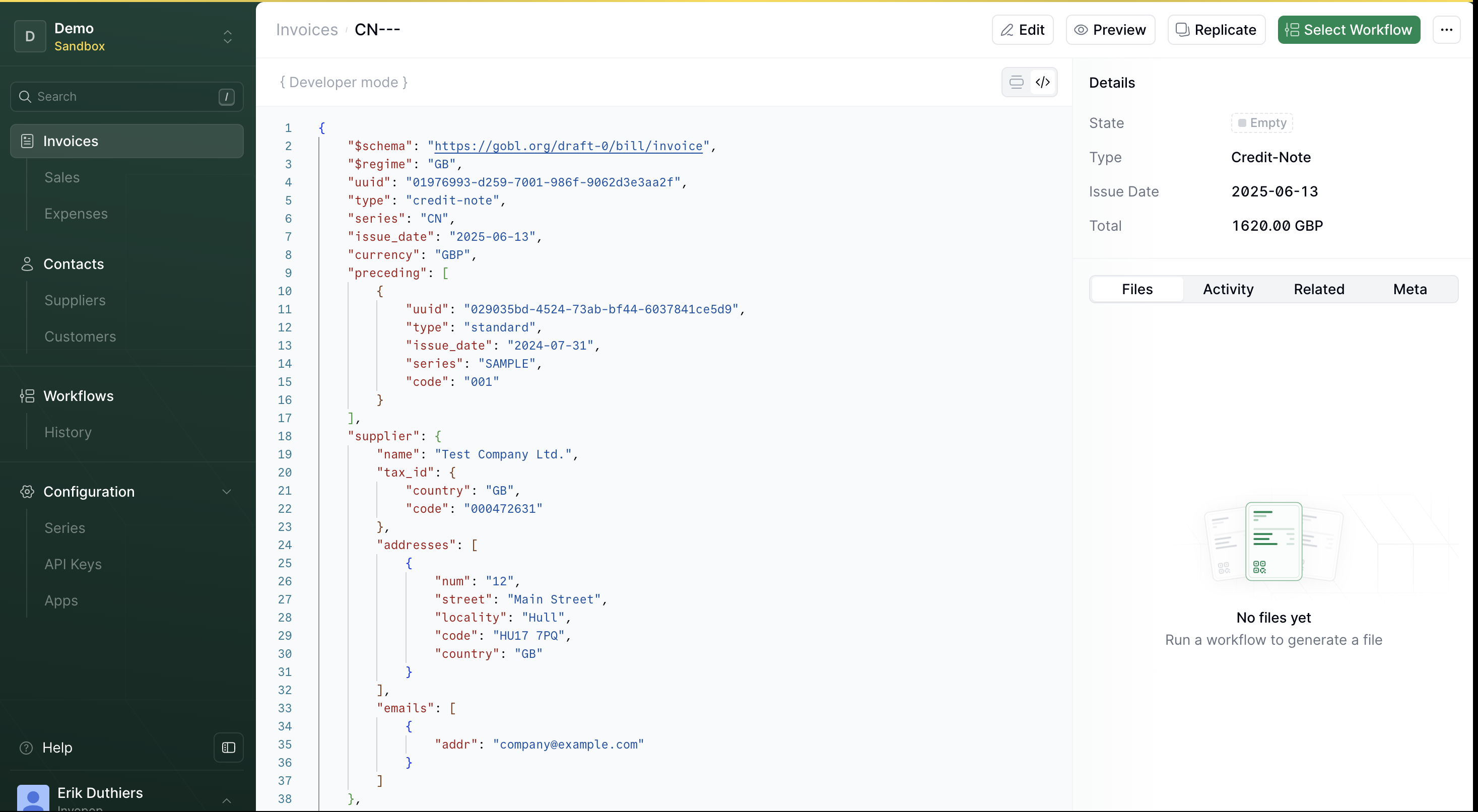
Task: Expand the Erik Duthiers user menu
Action: pyautogui.click(x=227, y=800)
